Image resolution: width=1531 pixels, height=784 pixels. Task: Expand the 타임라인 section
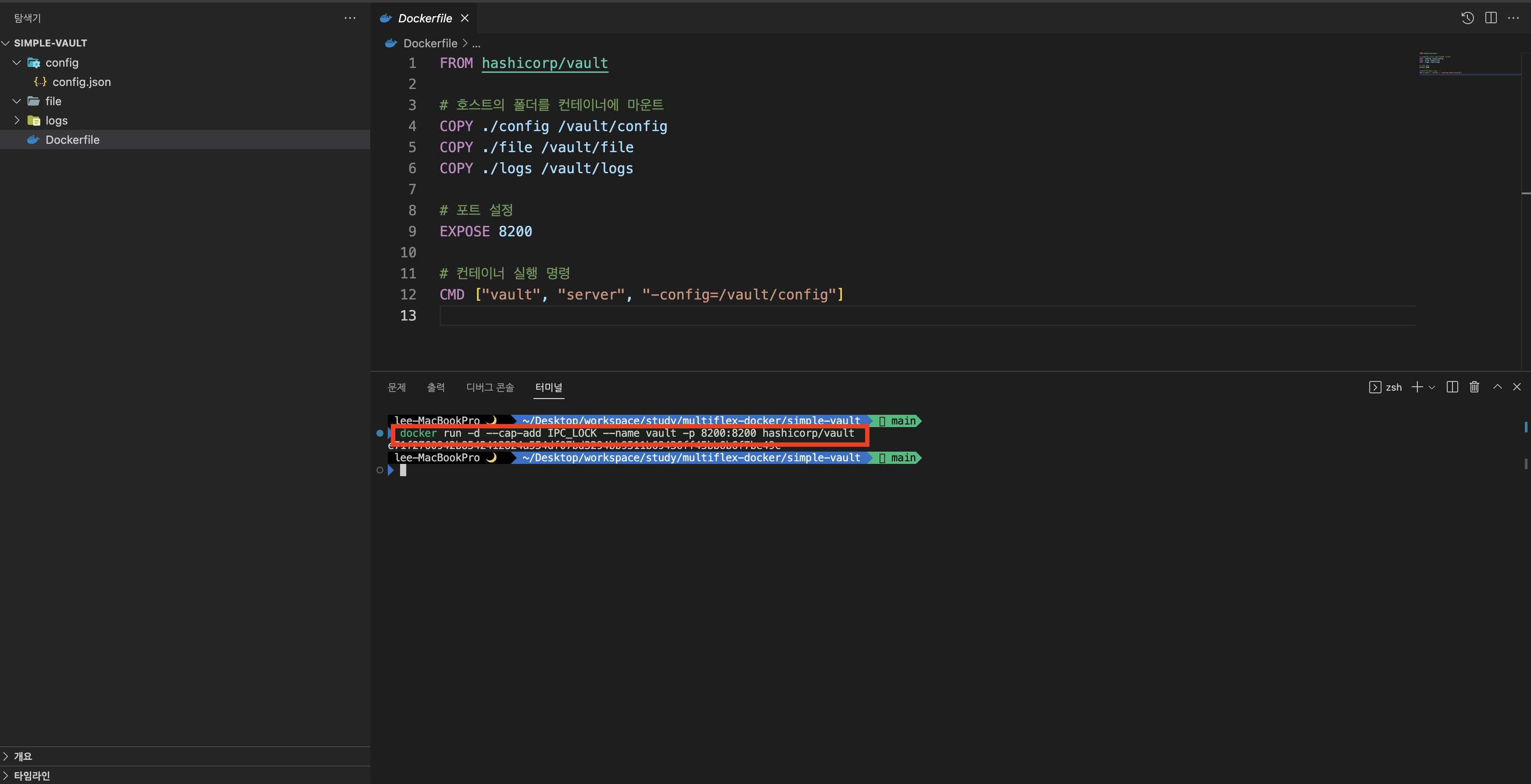(32, 775)
